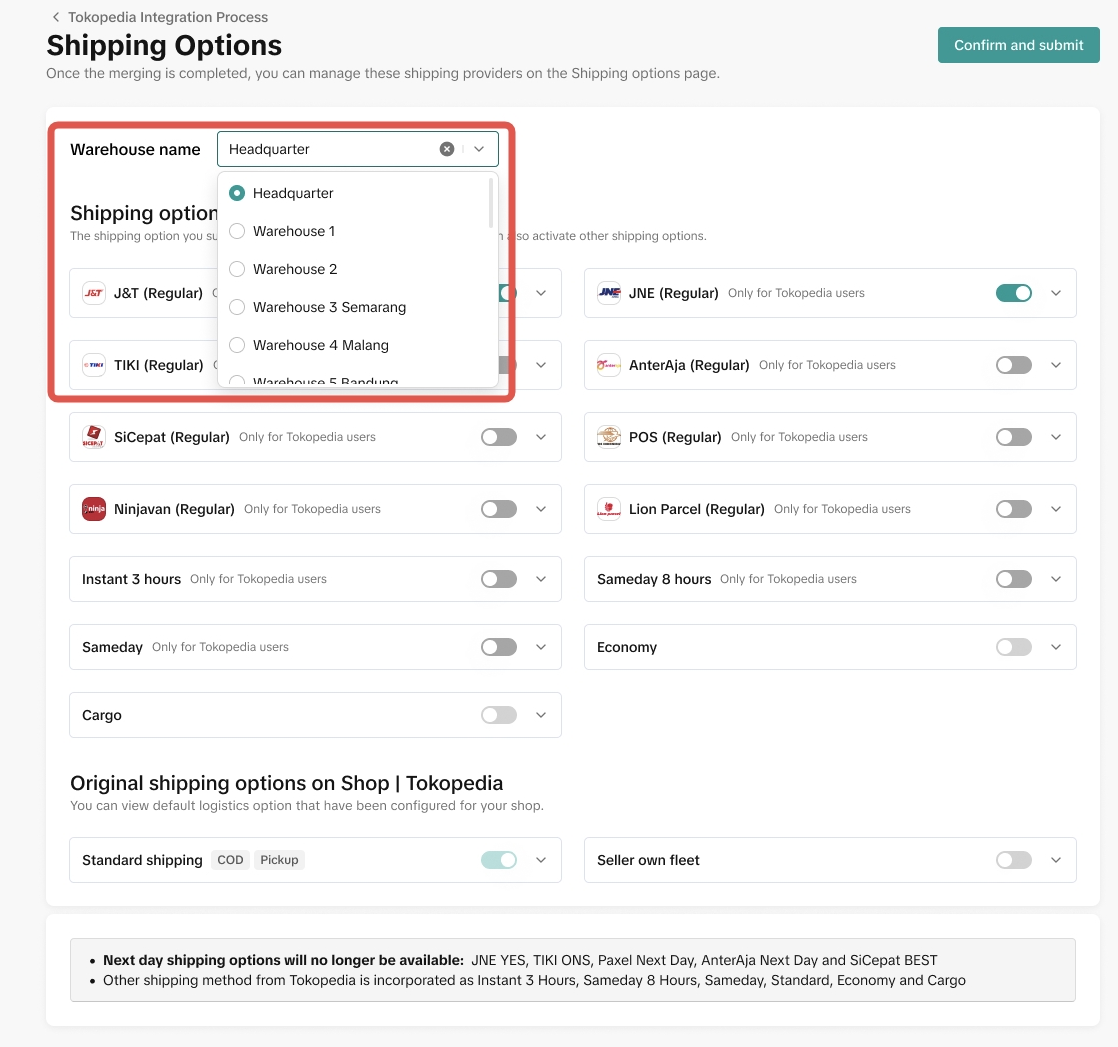Click the TIKI courier logo icon
The image size is (1118, 1047).
pos(93,365)
